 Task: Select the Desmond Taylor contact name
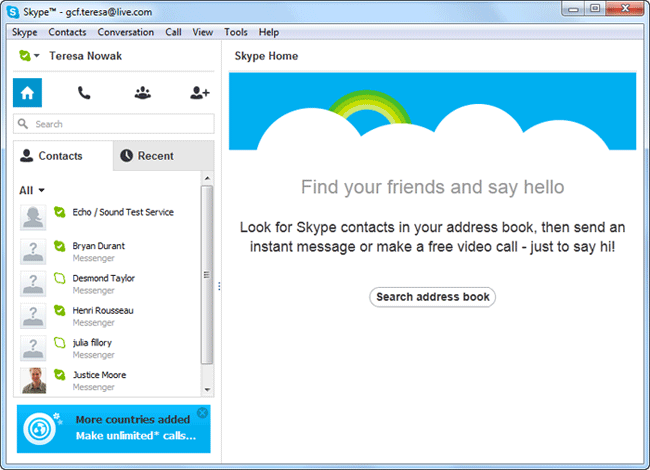point(104,278)
